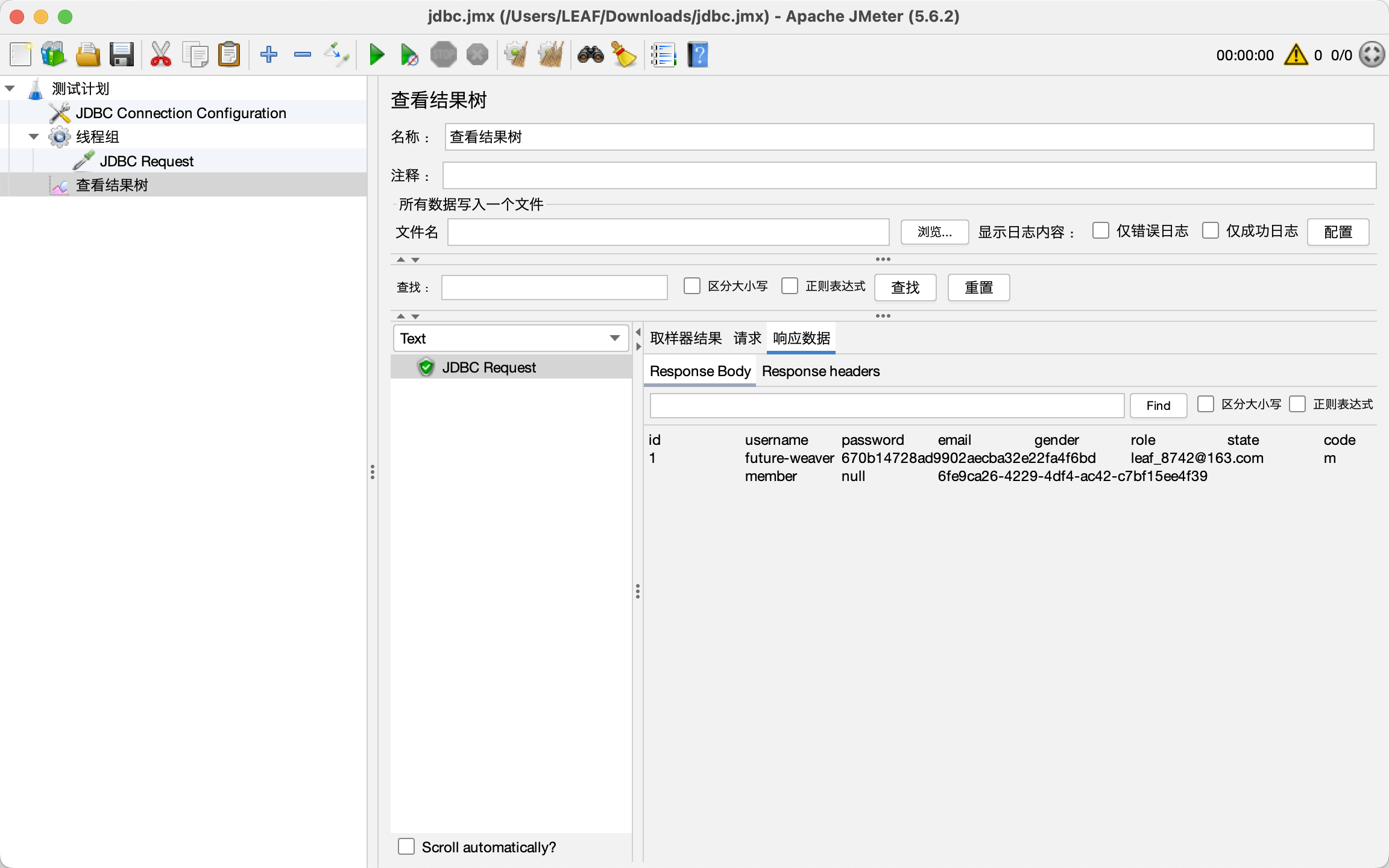Click the Copy icon in toolbar
The width and height of the screenshot is (1389, 868).
point(195,55)
